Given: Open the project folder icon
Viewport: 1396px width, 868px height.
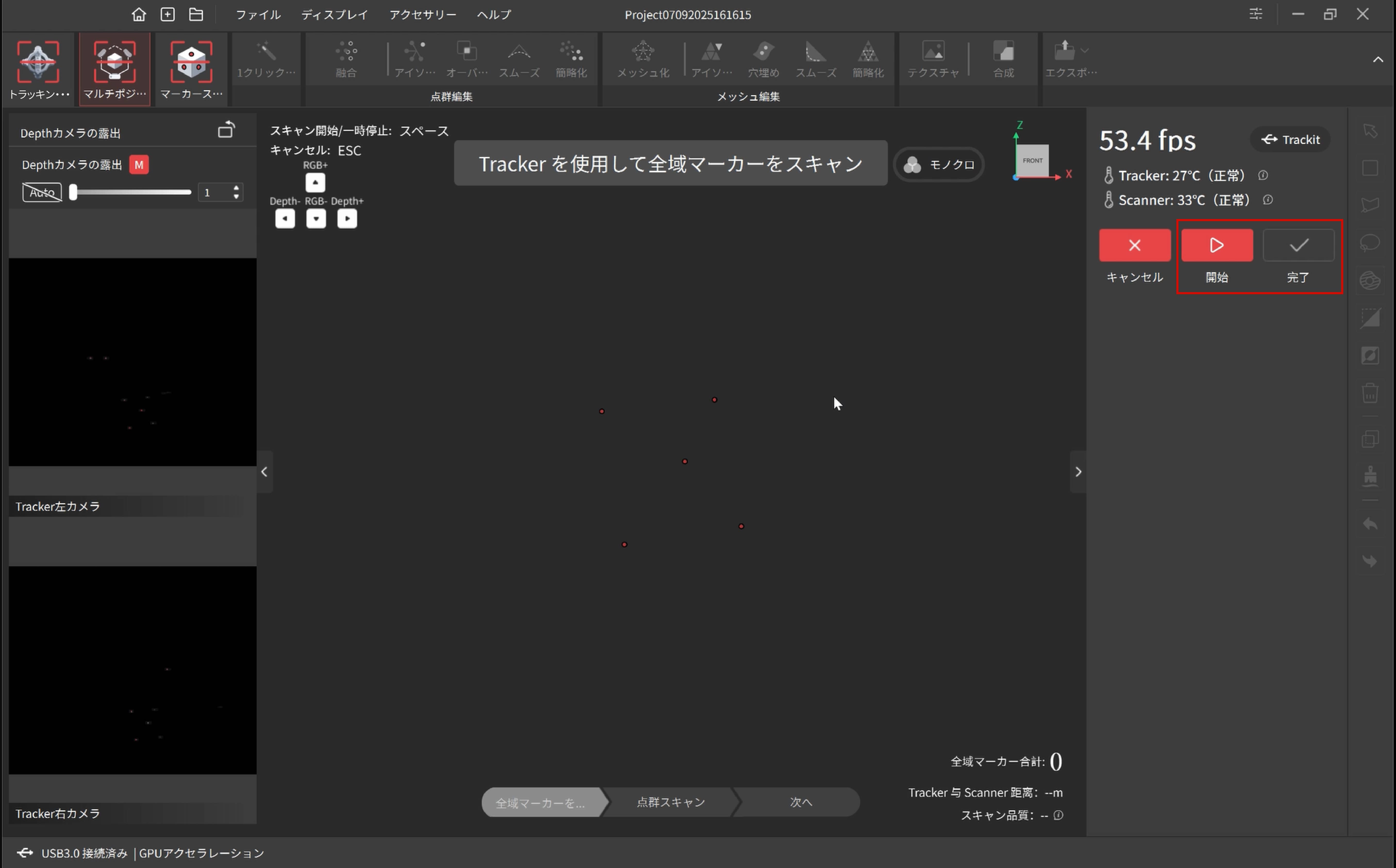Looking at the screenshot, I should click(x=196, y=14).
